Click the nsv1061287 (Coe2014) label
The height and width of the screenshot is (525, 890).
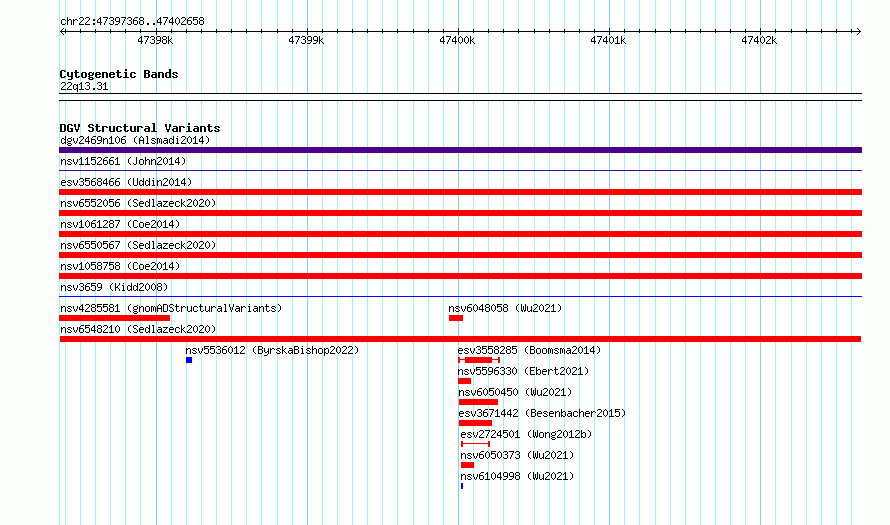(x=120, y=224)
